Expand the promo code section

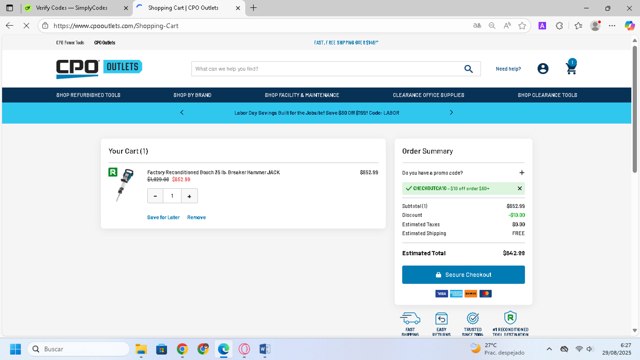pyautogui.click(x=522, y=173)
